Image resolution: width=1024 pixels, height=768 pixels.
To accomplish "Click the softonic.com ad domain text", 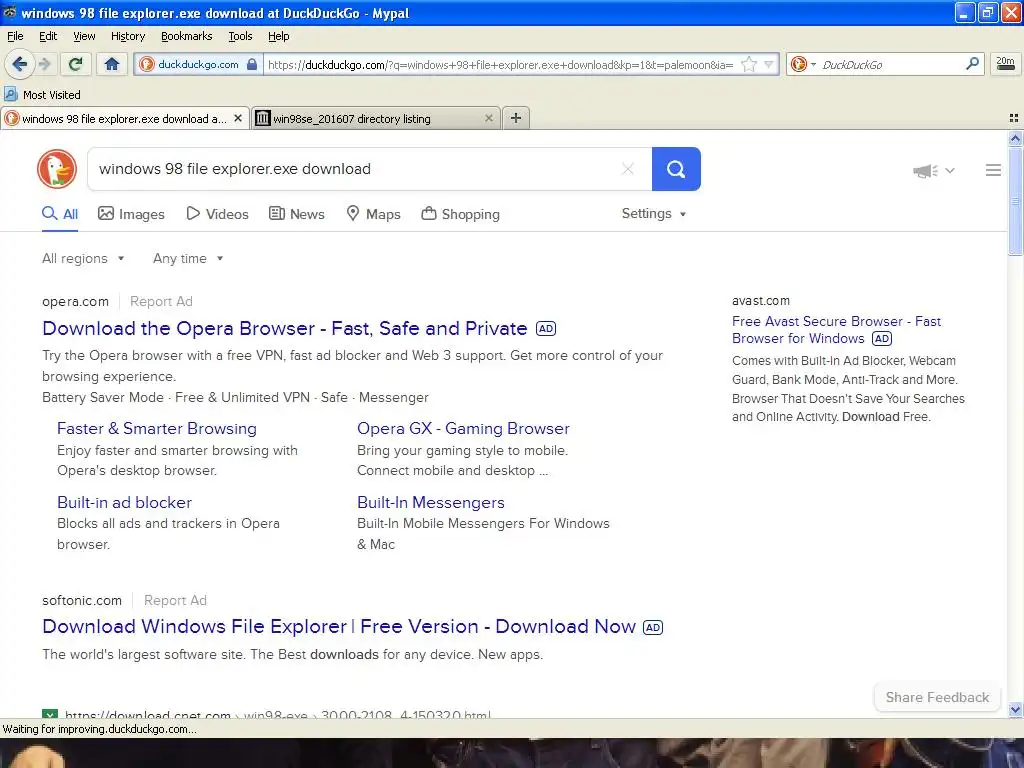I will pos(82,600).
